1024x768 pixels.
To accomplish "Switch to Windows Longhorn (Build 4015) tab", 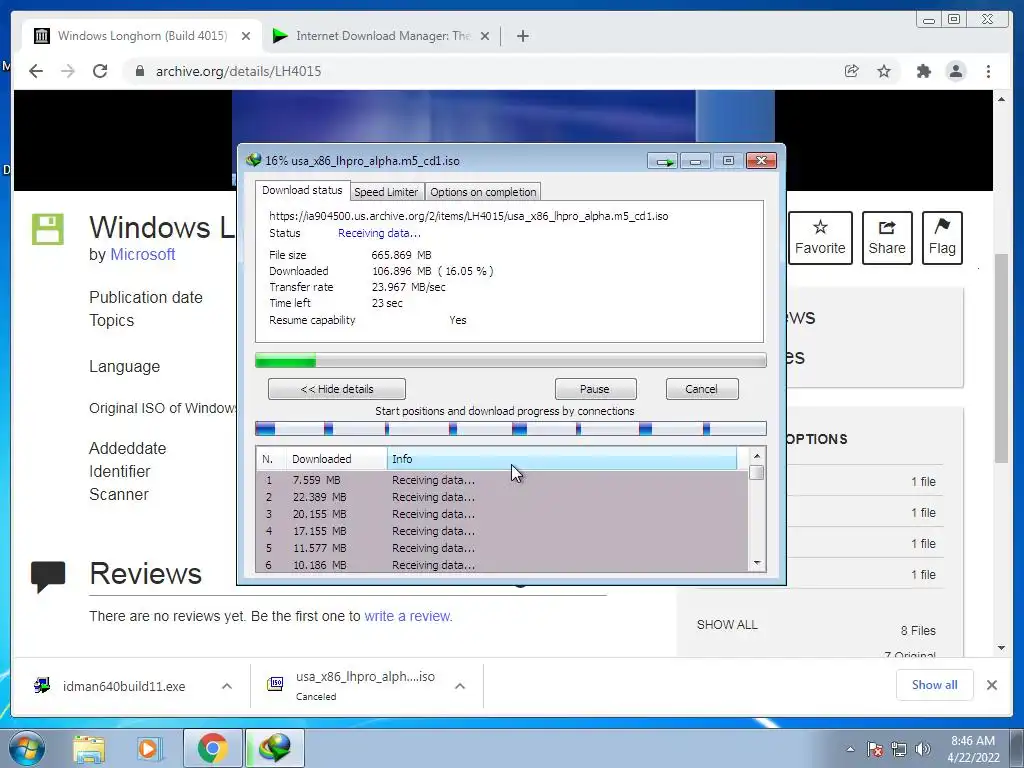I will 142,36.
